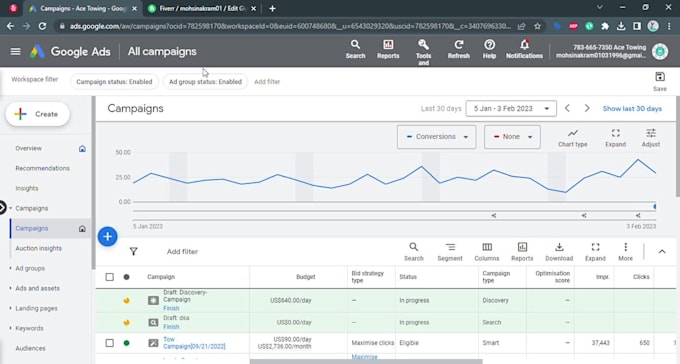Image resolution: width=680 pixels, height=364 pixels.
Task: Open the None metric dropdown
Action: pyautogui.click(x=512, y=137)
